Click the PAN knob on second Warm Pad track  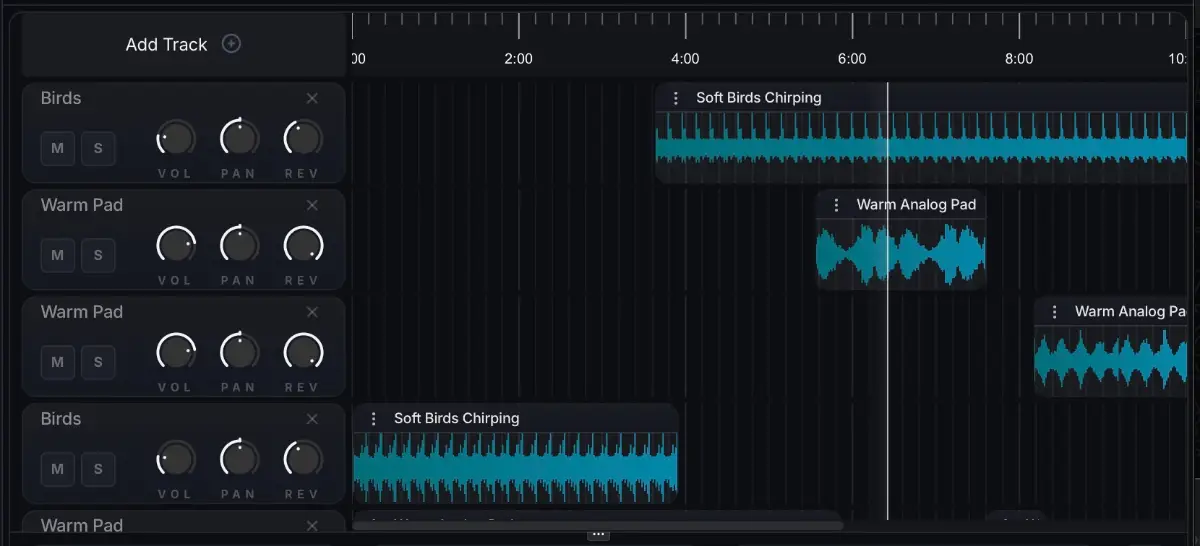tap(239, 352)
